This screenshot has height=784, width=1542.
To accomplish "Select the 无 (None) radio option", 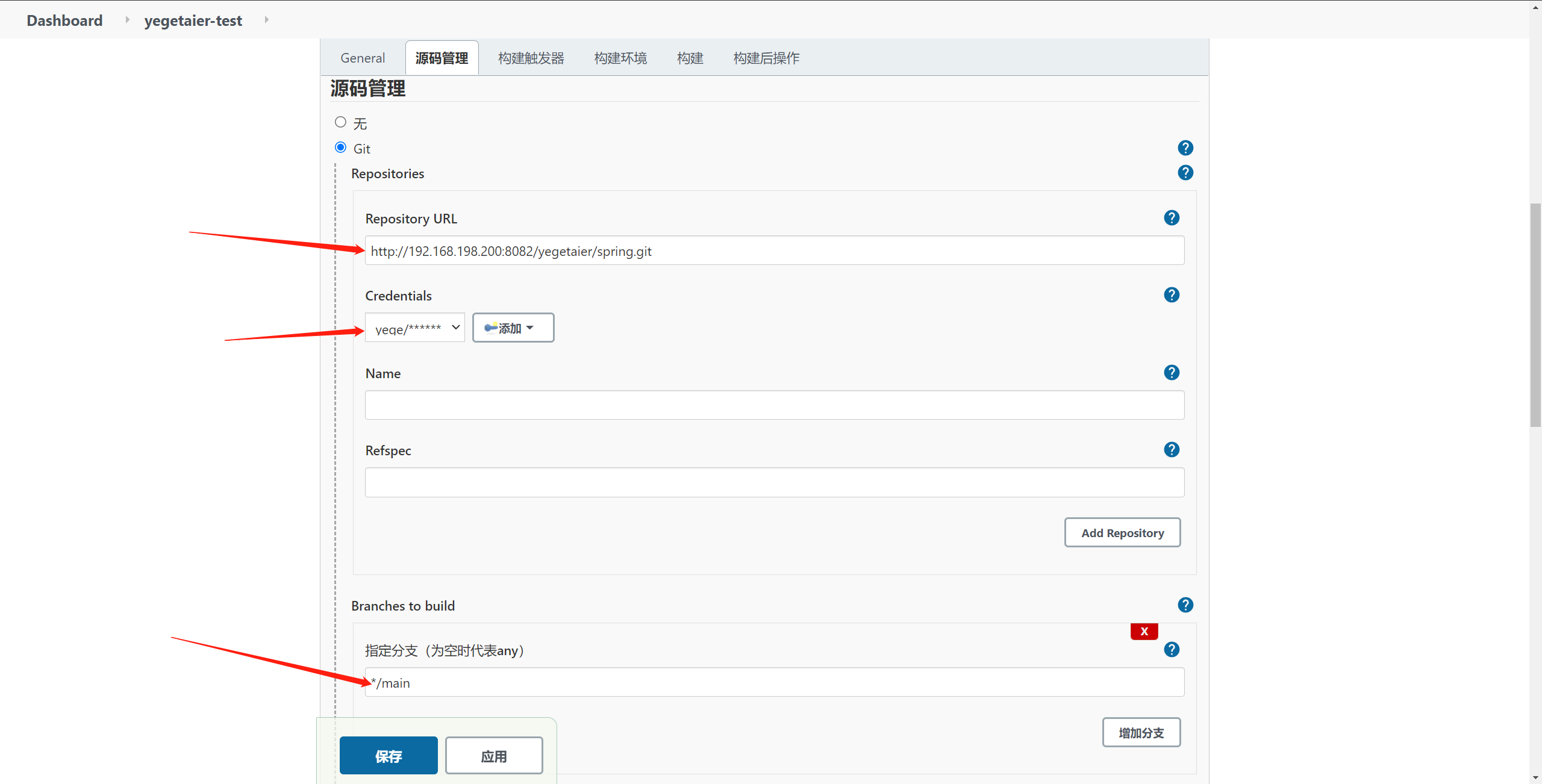I will point(340,122).
